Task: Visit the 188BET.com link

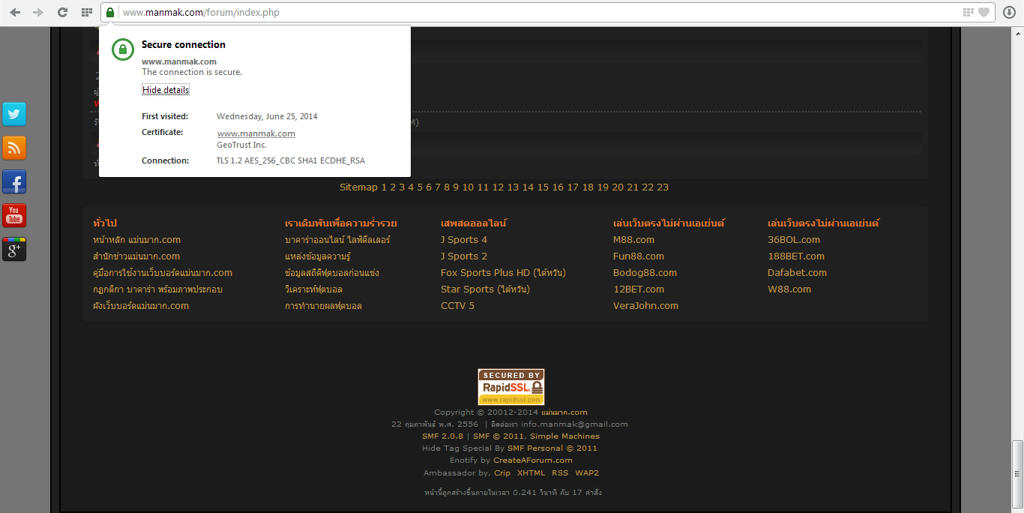Action: point(796,256)
